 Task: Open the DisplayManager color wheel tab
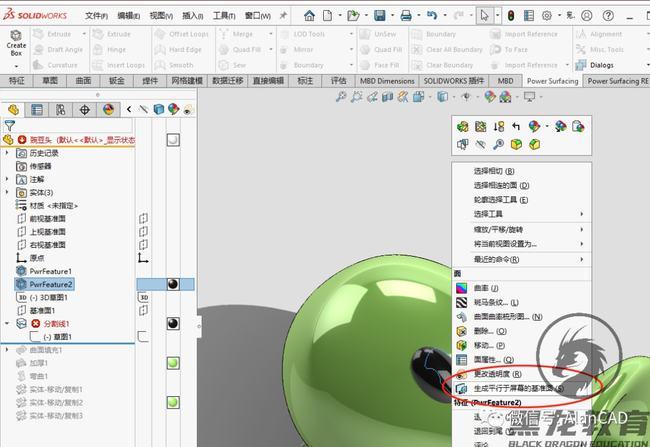pyautogui.click(x=108, y=110)
